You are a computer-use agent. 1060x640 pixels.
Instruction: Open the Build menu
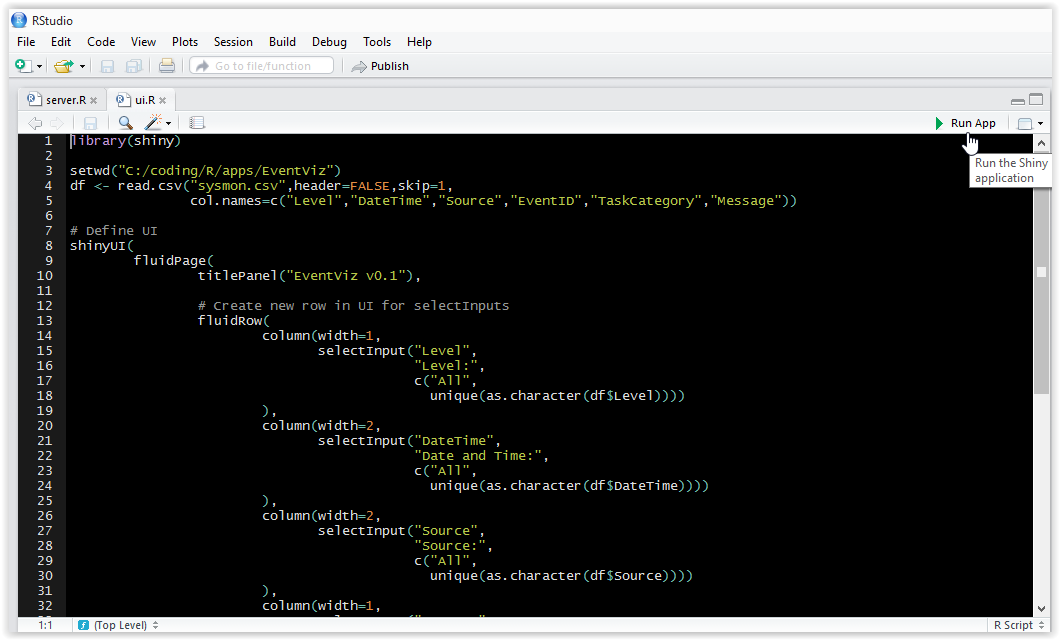283,42
